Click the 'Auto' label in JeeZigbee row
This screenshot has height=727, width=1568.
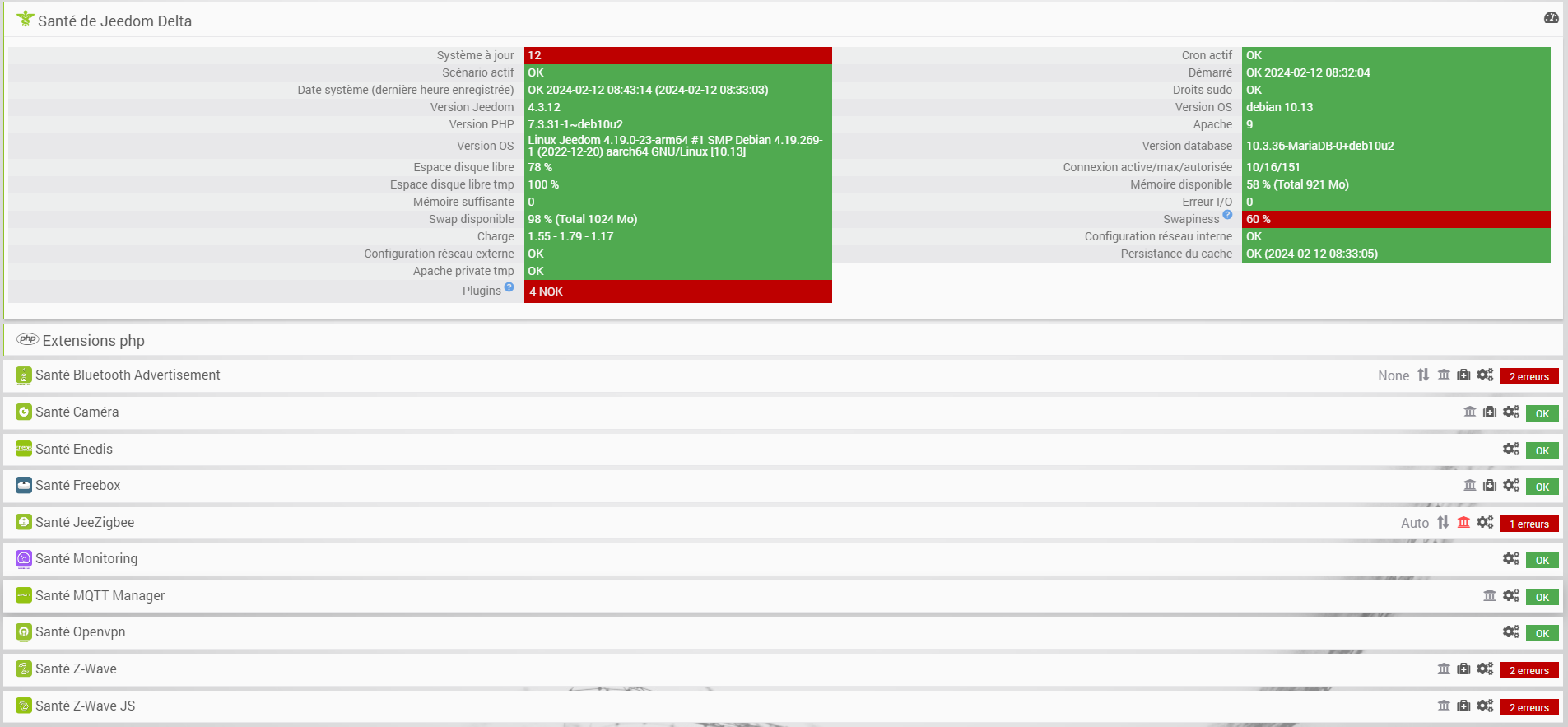pyautogui.click(x=1415, y=523)
